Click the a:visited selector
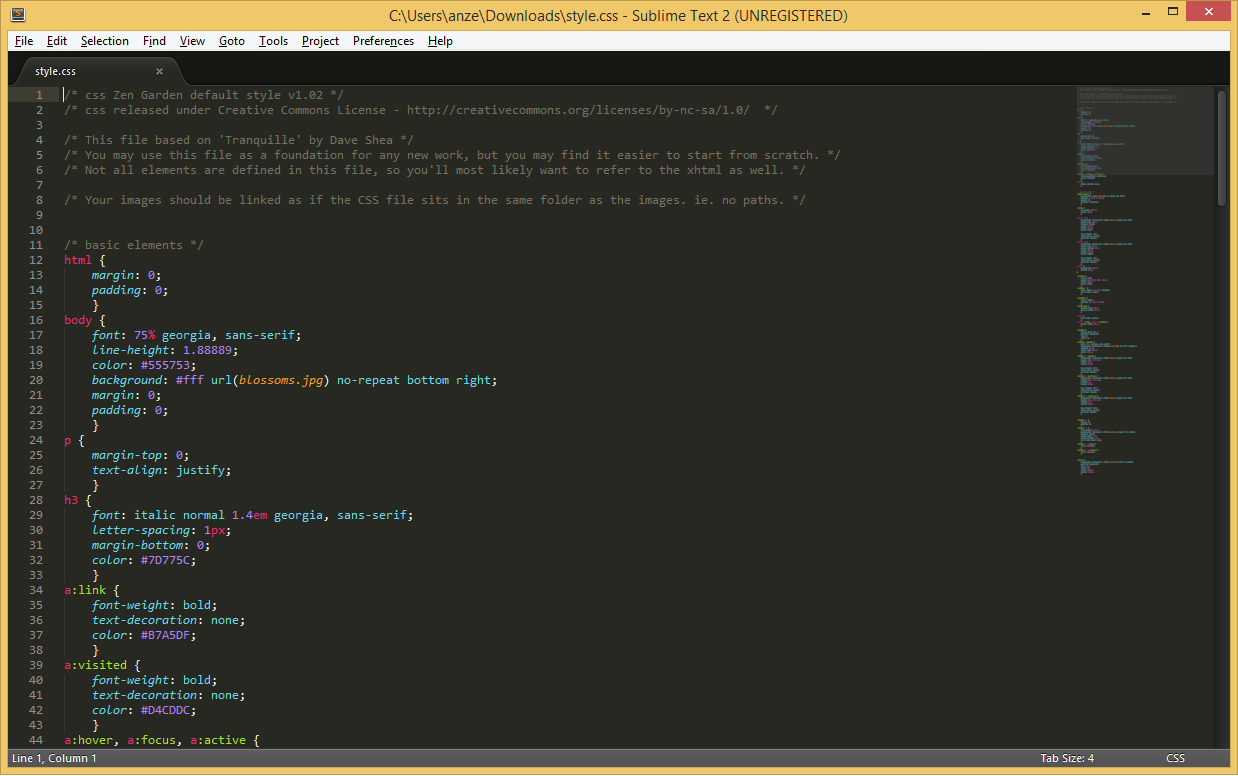 96,665
